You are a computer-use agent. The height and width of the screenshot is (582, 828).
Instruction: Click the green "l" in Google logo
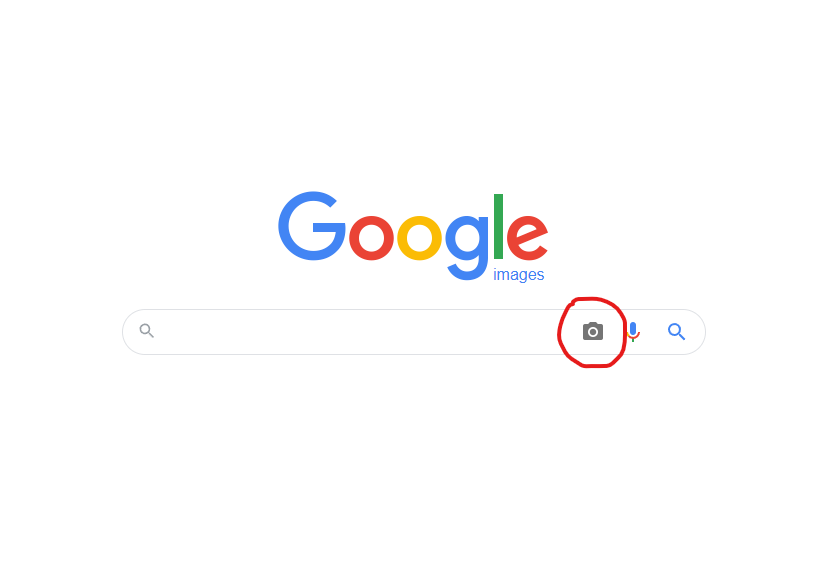pyautogui.click(x=498, y=226)
